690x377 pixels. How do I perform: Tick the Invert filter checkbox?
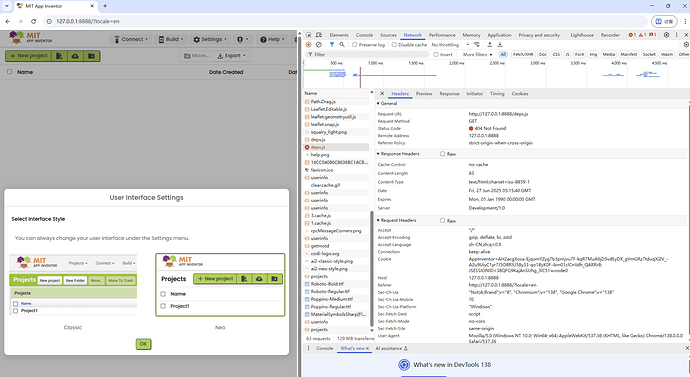[436, 55]
